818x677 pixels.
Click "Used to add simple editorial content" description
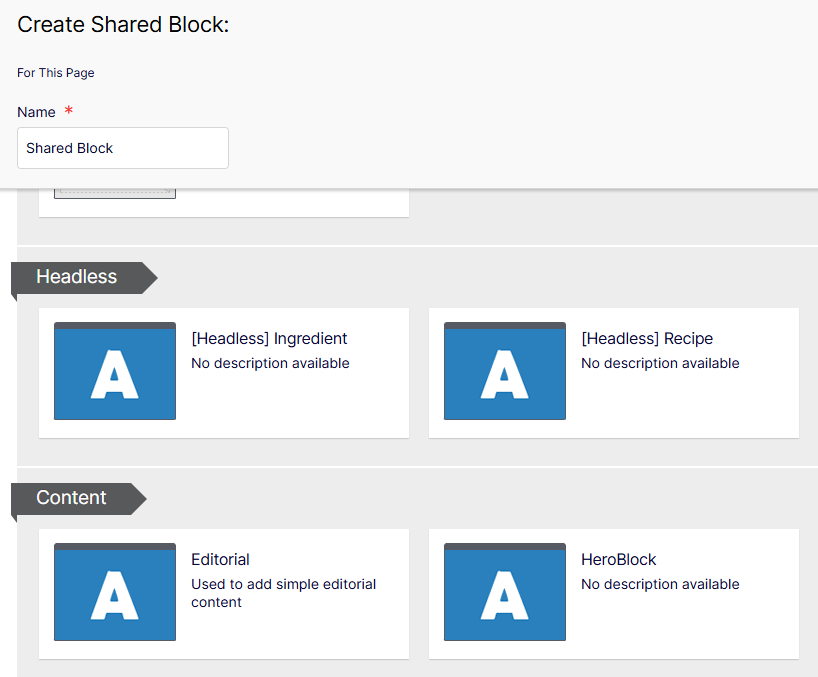coord(283,593)
